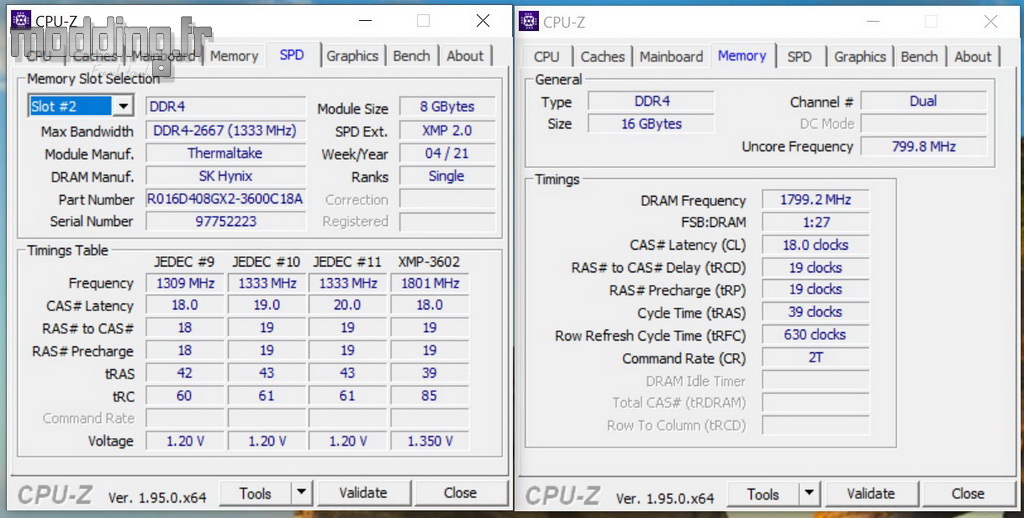Viewport: 1024px width, 518px height.
Task: Click Tools button in right CPU-Z window
Action: coord(763,494)
